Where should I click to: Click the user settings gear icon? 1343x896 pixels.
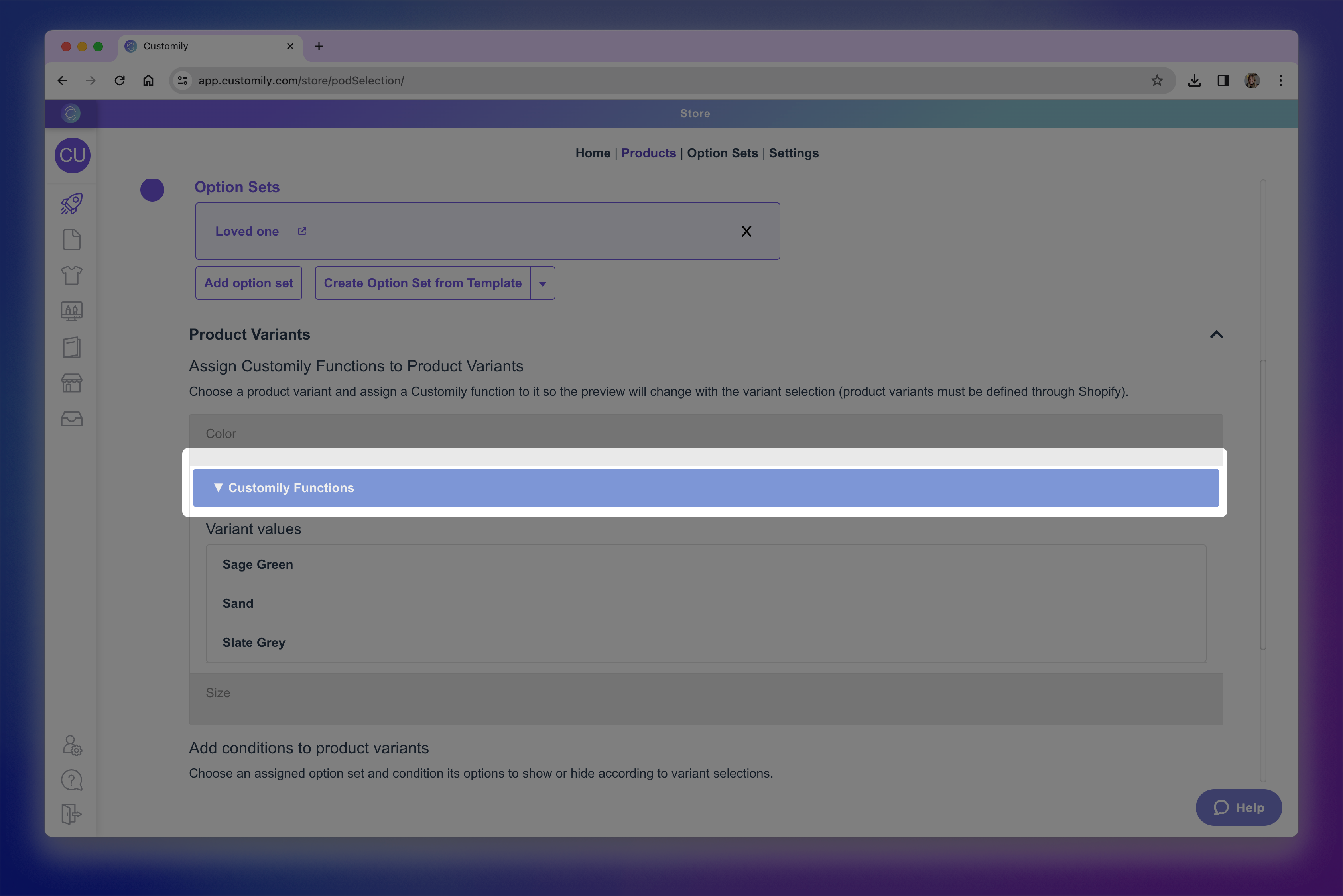[72, 746]
